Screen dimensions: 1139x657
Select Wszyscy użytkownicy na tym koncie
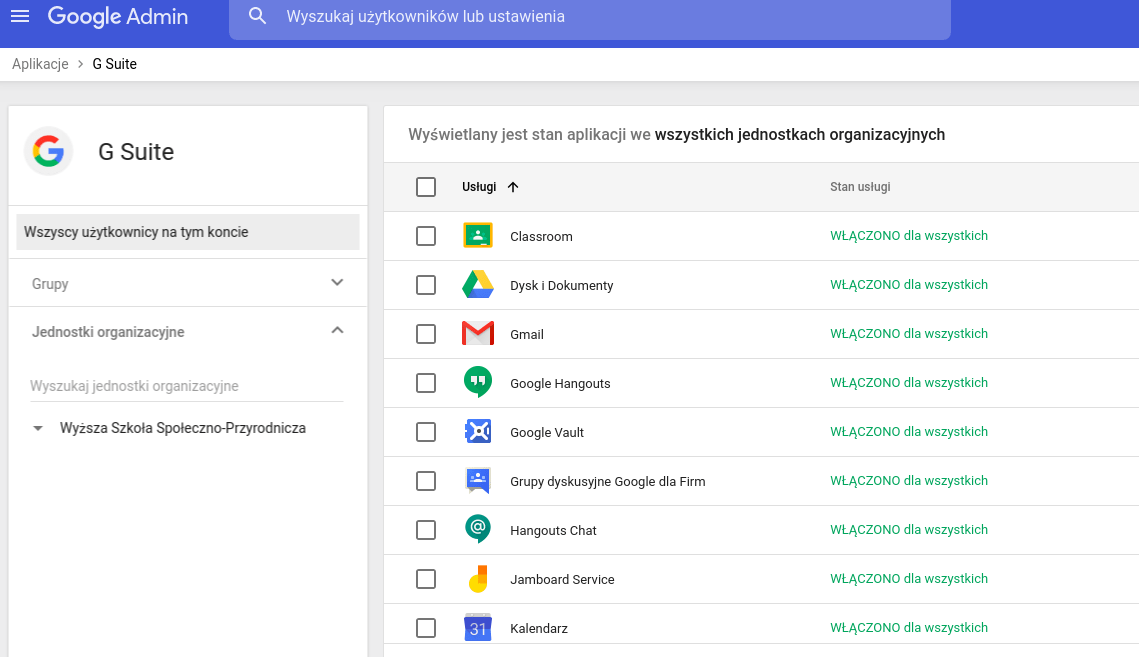(x=188, y=232)
